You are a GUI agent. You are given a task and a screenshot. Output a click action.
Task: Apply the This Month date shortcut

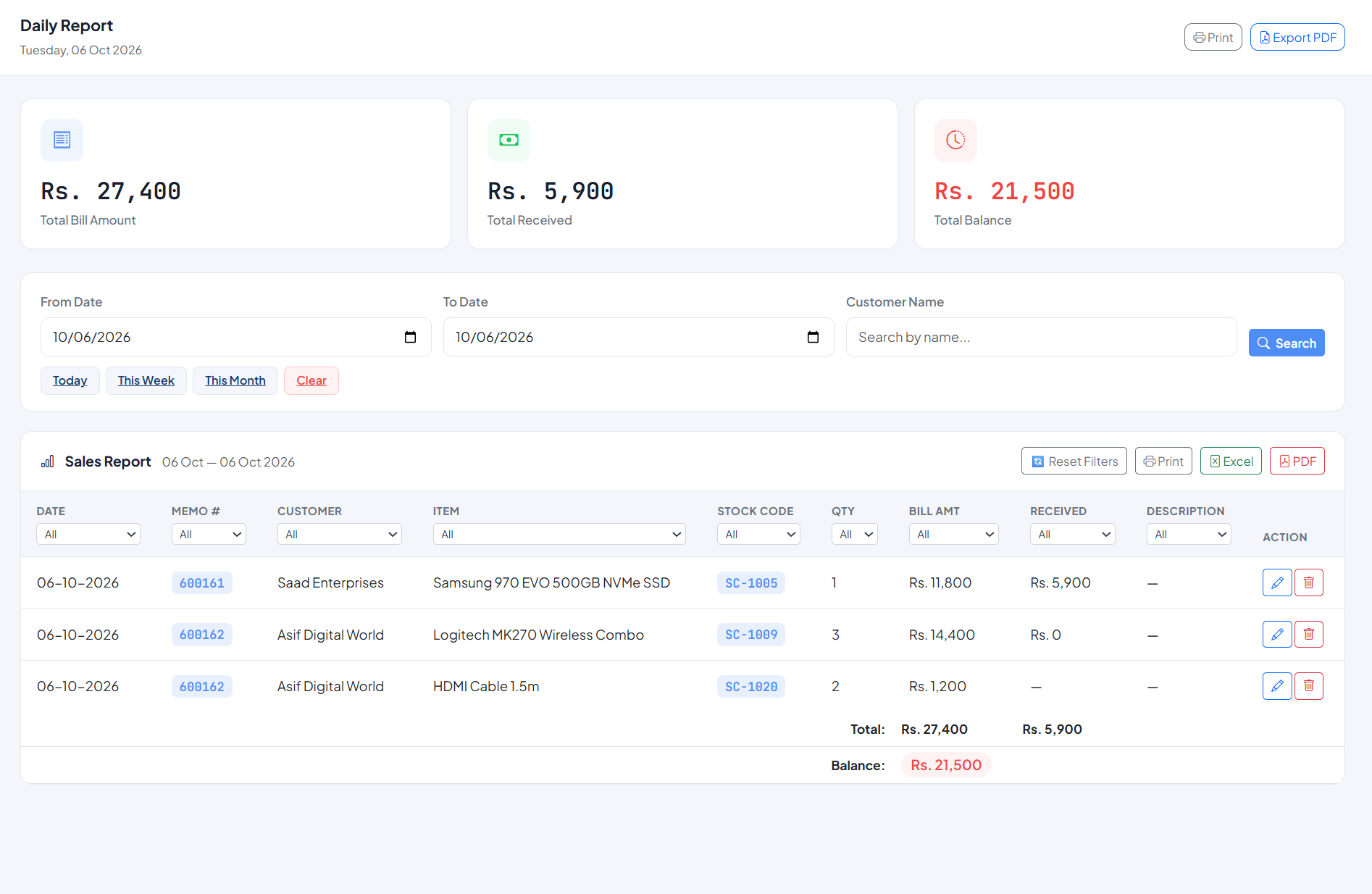pyautogui.click(x=235, y=380)
